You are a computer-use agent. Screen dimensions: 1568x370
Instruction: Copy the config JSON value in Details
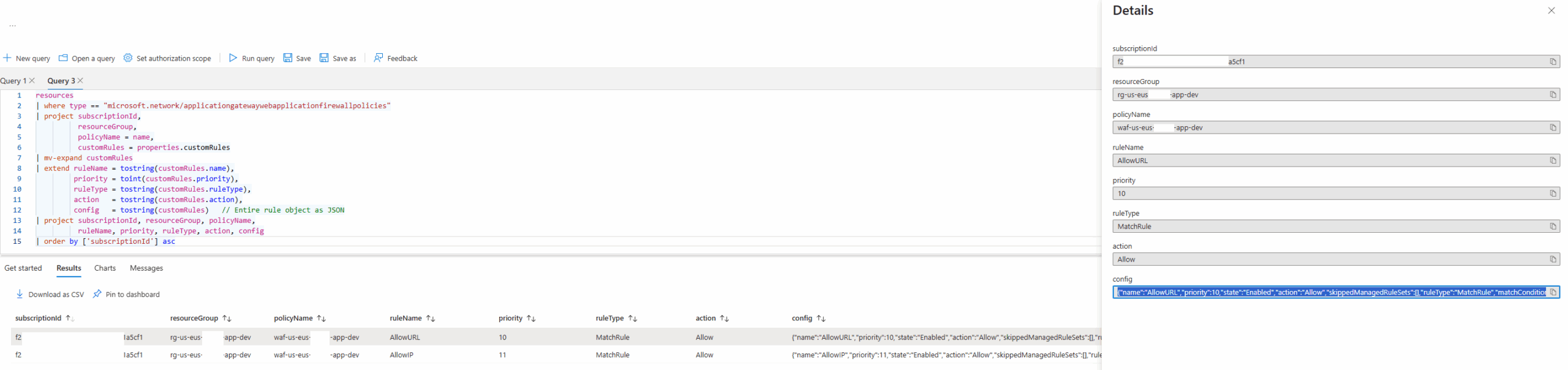(1552, 293)
